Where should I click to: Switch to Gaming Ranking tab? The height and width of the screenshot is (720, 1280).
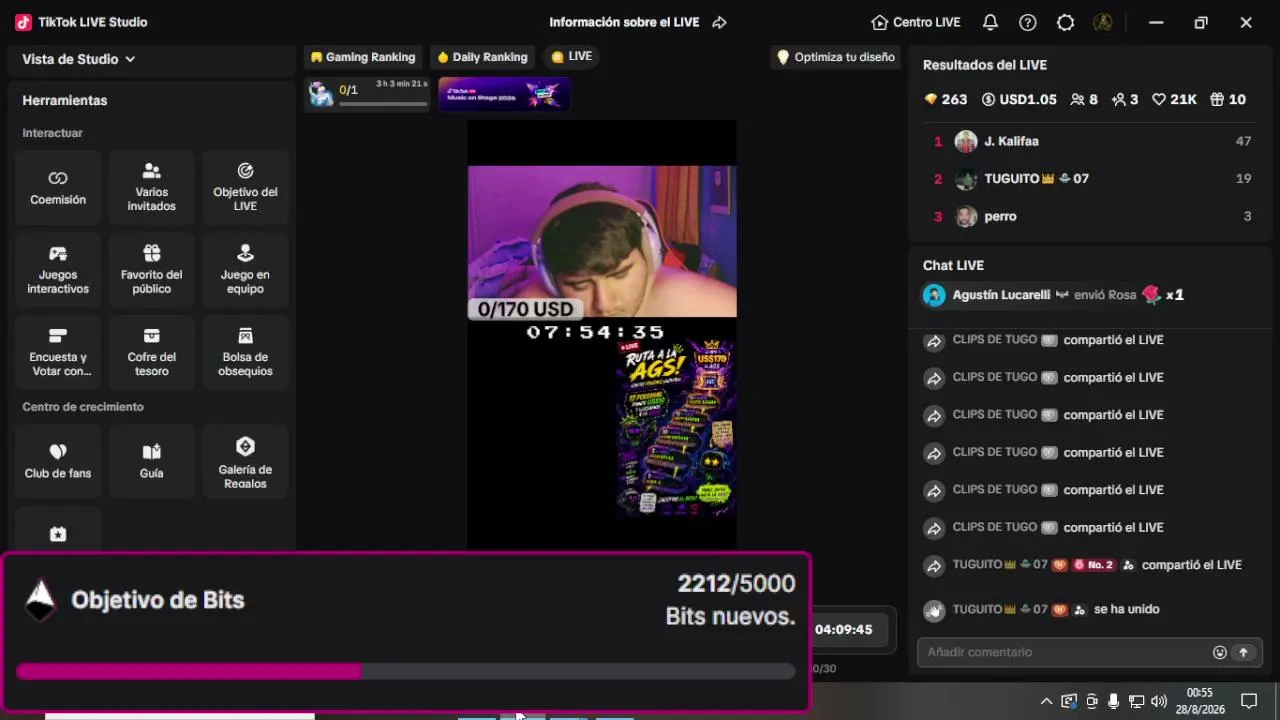(x=363, y=57)
